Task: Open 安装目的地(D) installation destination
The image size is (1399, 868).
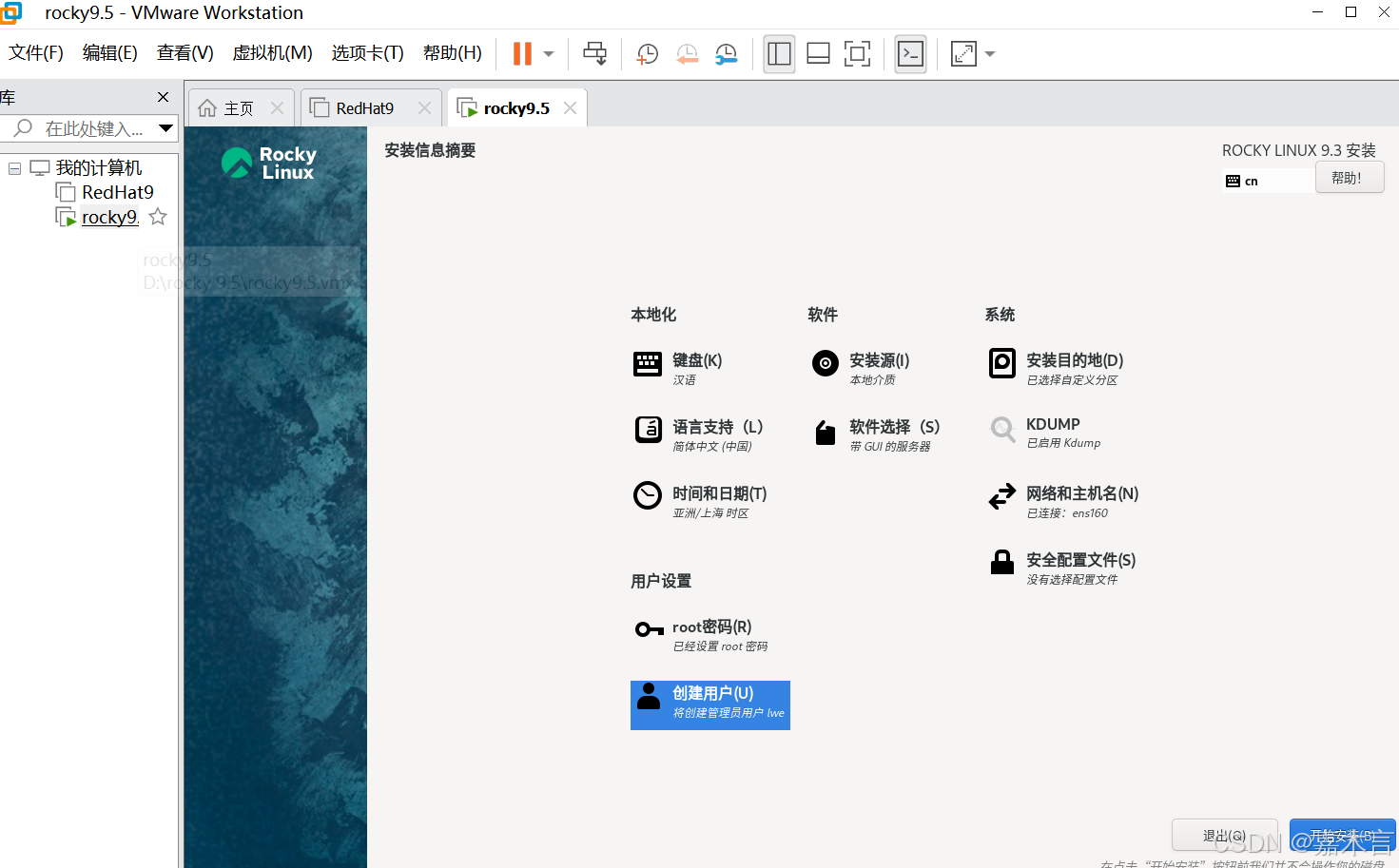Action: (1056, 367)
